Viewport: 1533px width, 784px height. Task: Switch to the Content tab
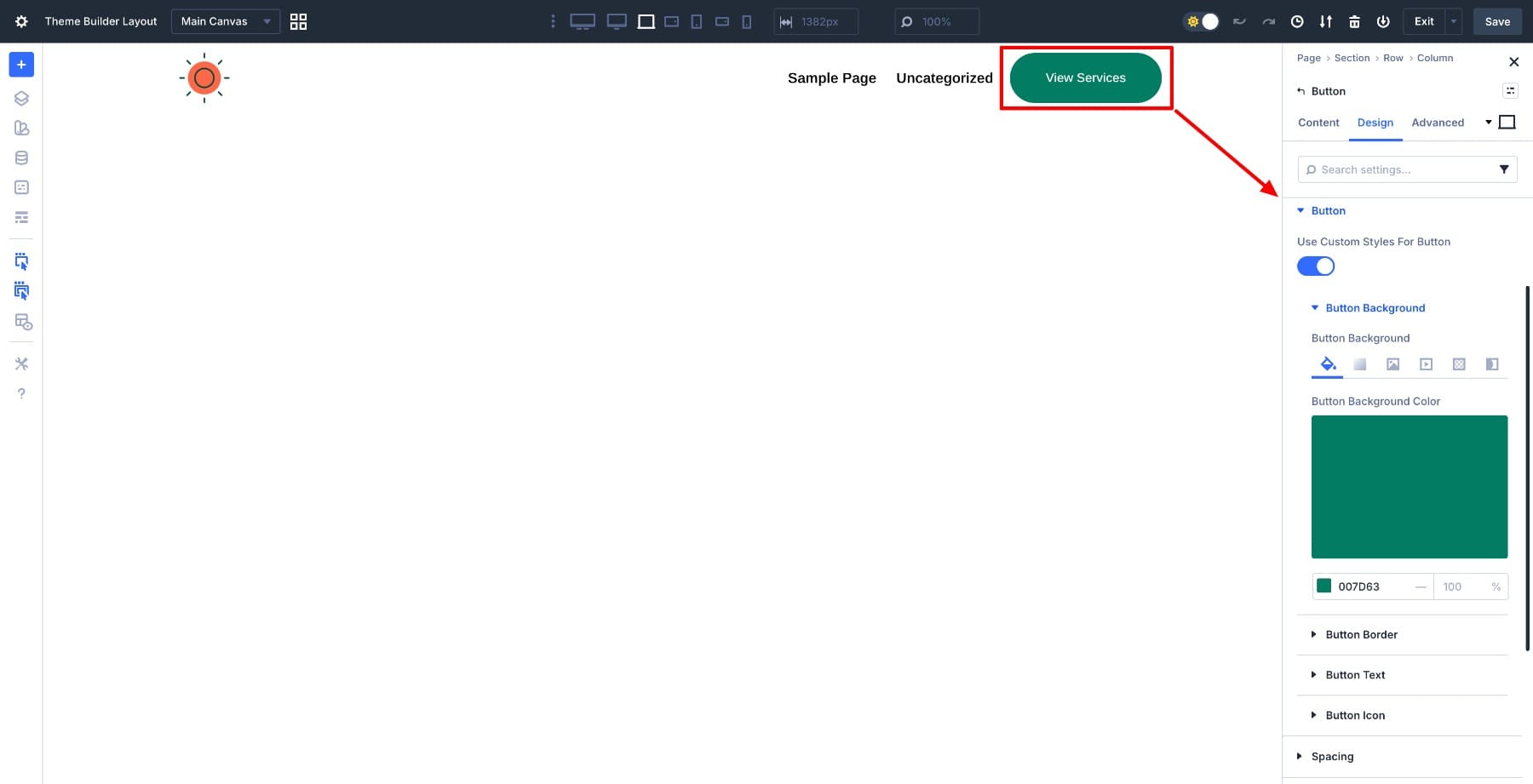coord(1318,123)
